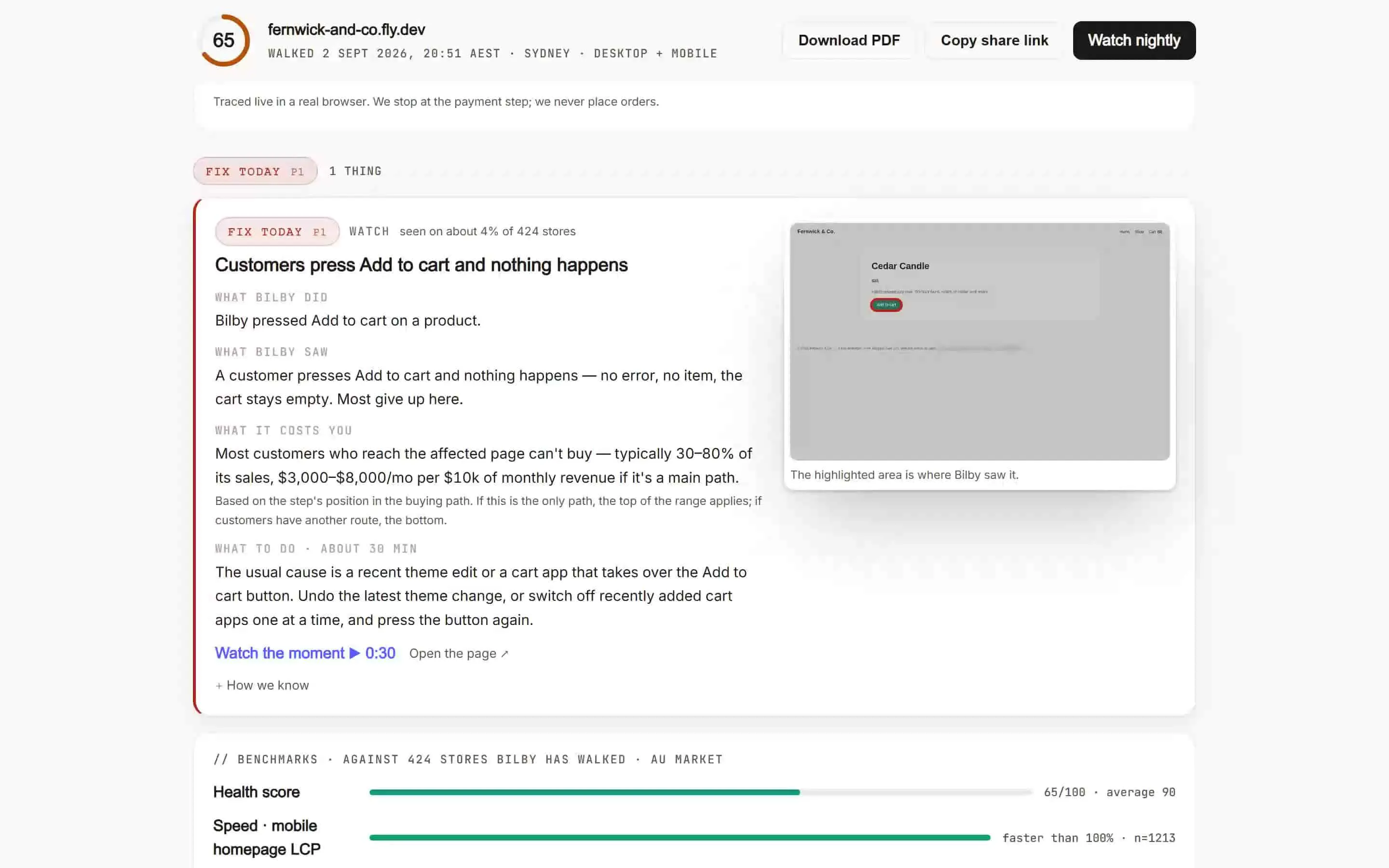Open the Cedar Candle screenshot thumbnail
This screenshot has width=1389, height=868.
(x=979, y=341)
